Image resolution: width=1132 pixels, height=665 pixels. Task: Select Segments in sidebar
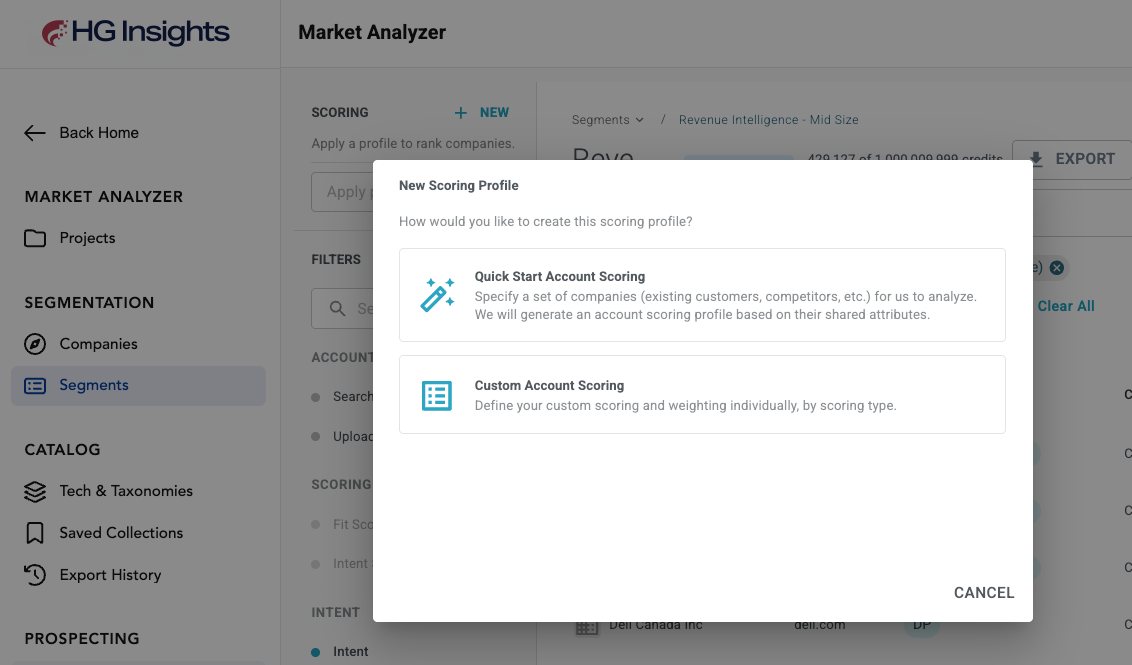(138, 386)
